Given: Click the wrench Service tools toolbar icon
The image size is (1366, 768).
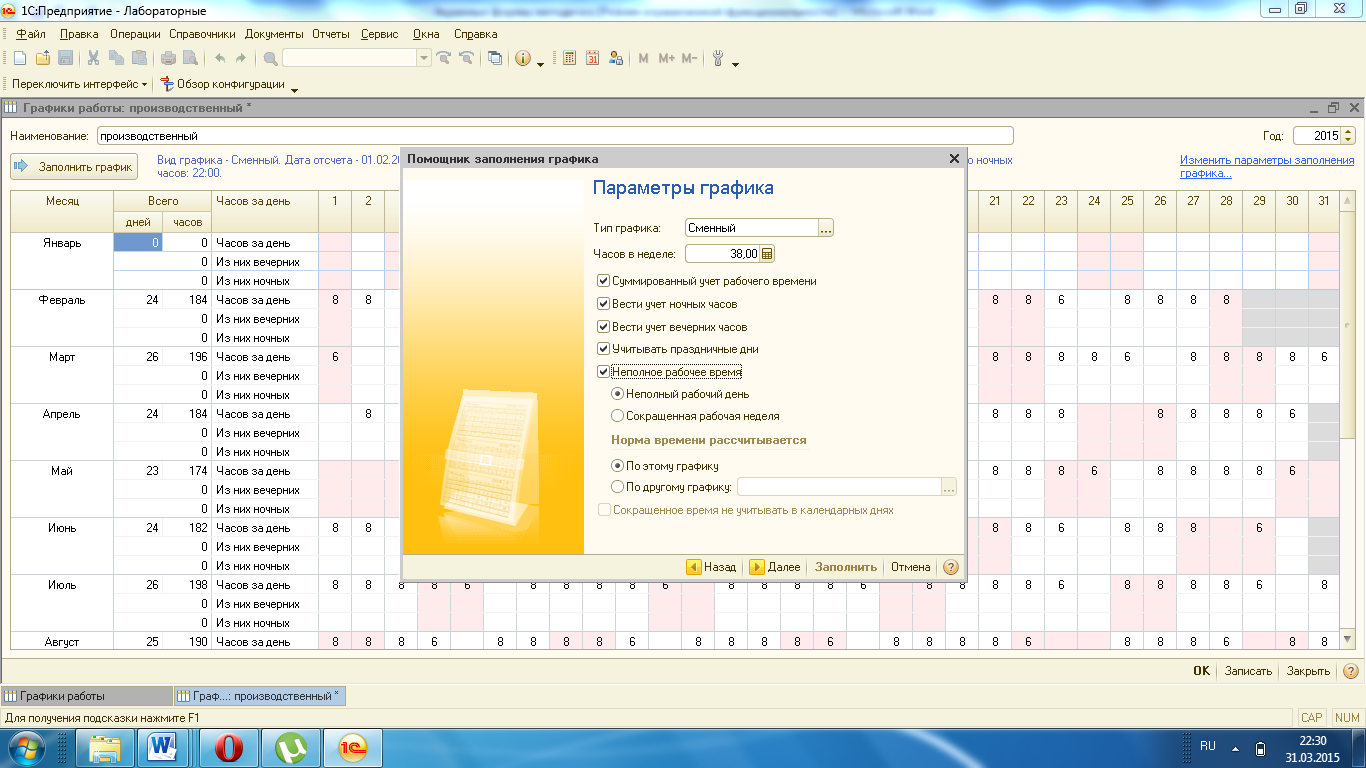Looking at the screenshot, I should tap(718, 58).
